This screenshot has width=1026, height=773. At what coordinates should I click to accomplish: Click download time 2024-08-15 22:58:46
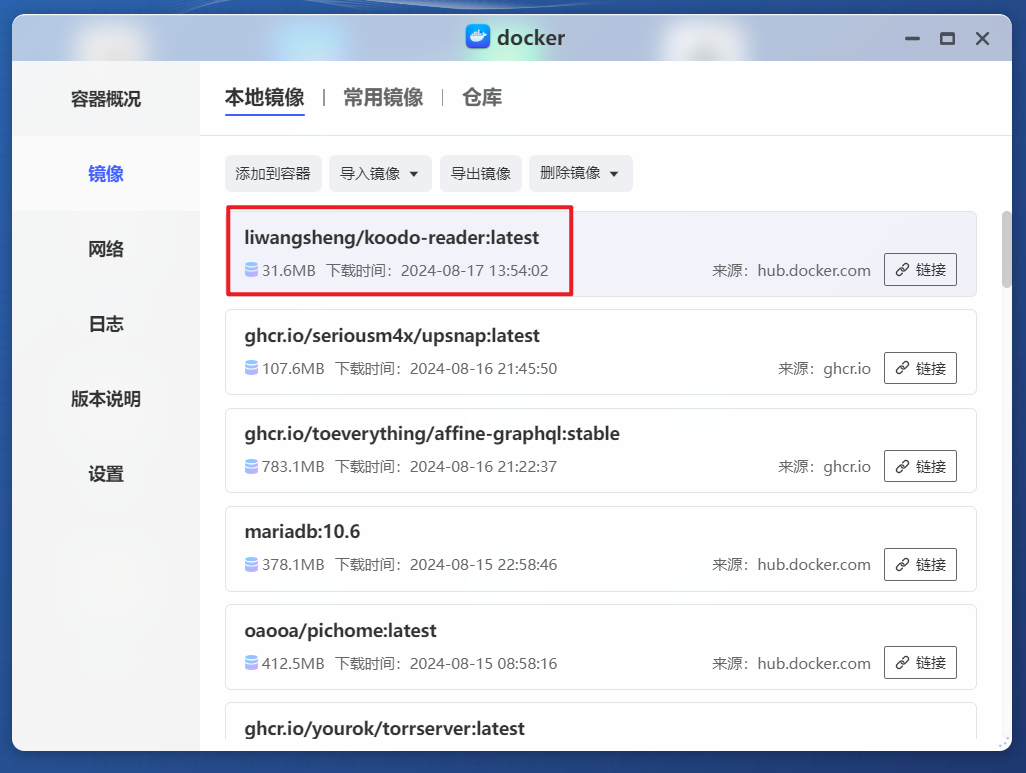click(x=484, y=565)
